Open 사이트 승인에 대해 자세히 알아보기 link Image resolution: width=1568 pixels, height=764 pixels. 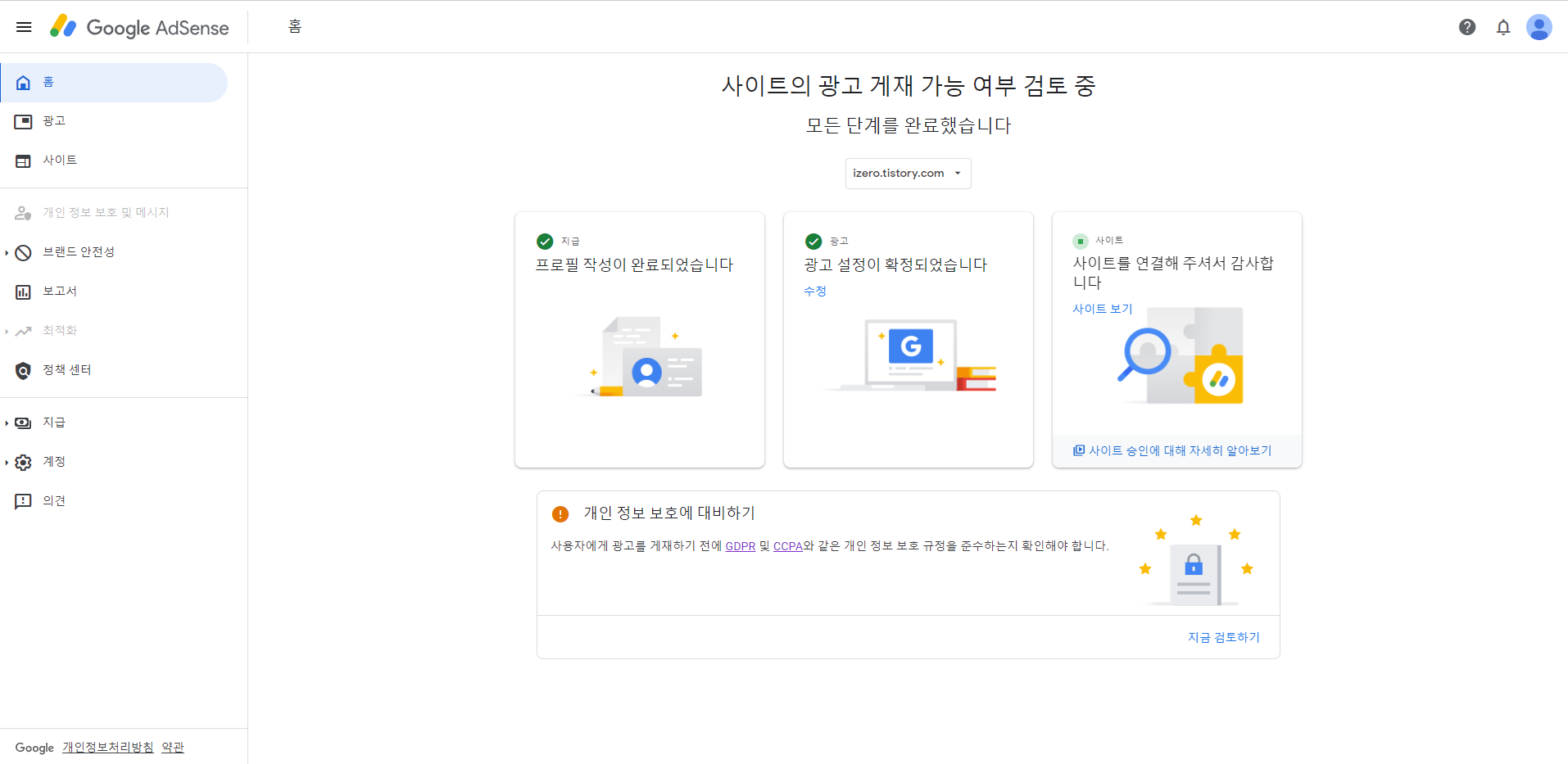pyautogui.click(x=1181, y=450)
